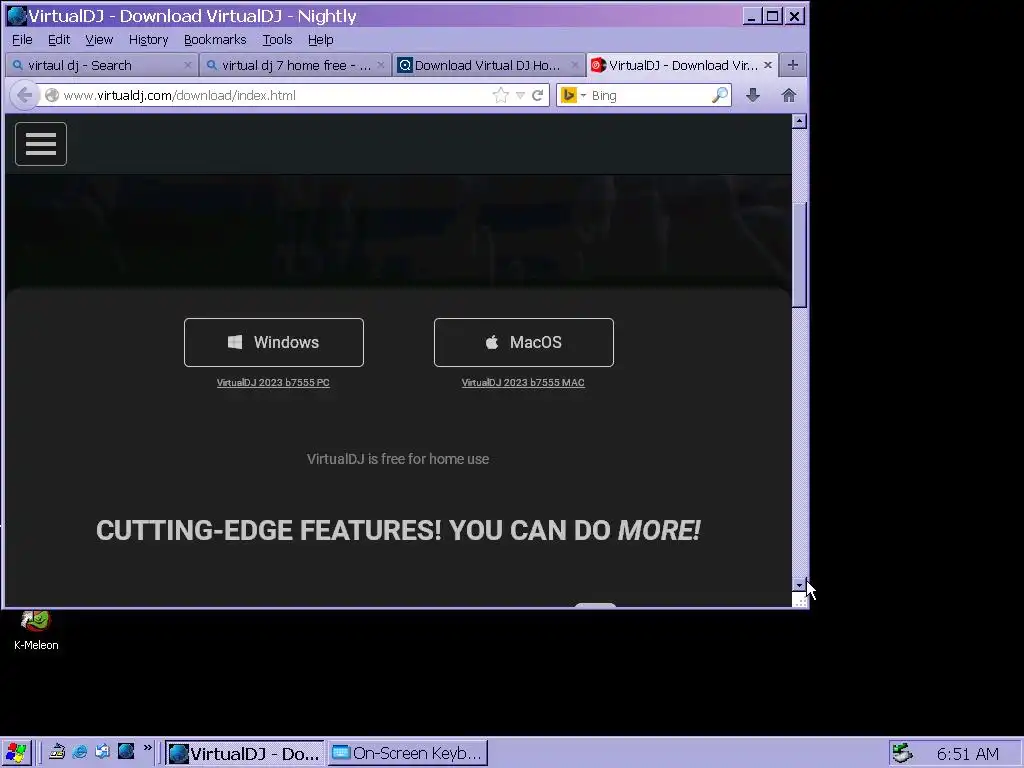Viewport: 1024px width, 768px height.
Task: Open the Downloads arrow icon in the toolbar
Action: point(752,95)
